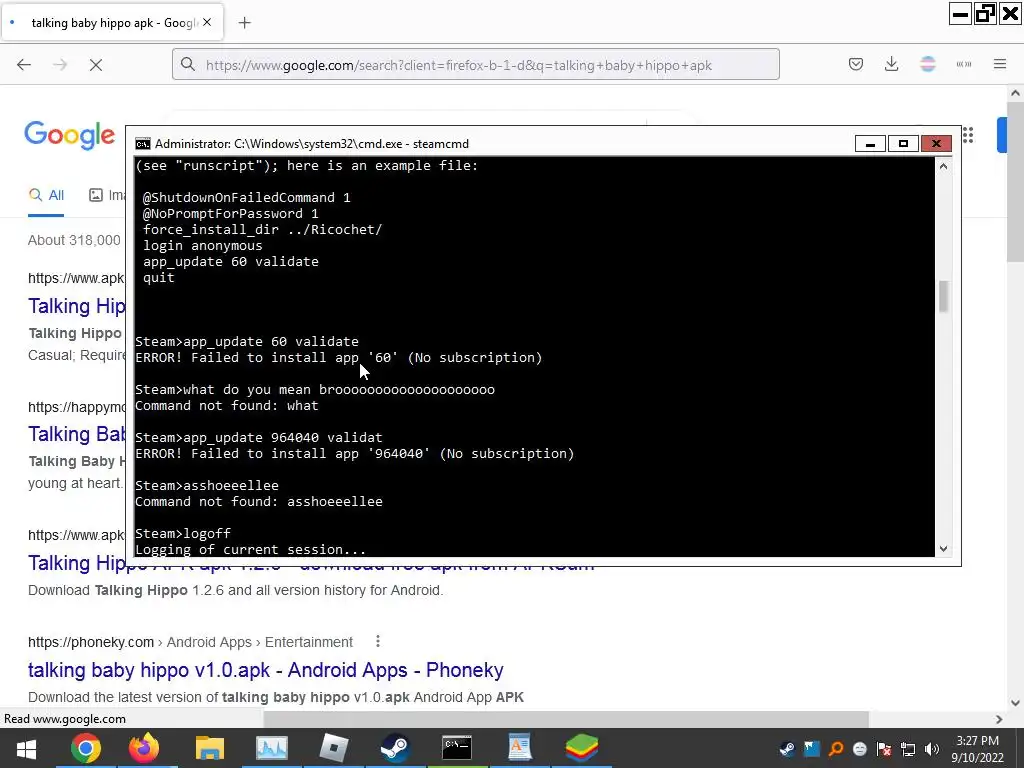Open the Firefox downloads panel

click(x=891, y=64)
